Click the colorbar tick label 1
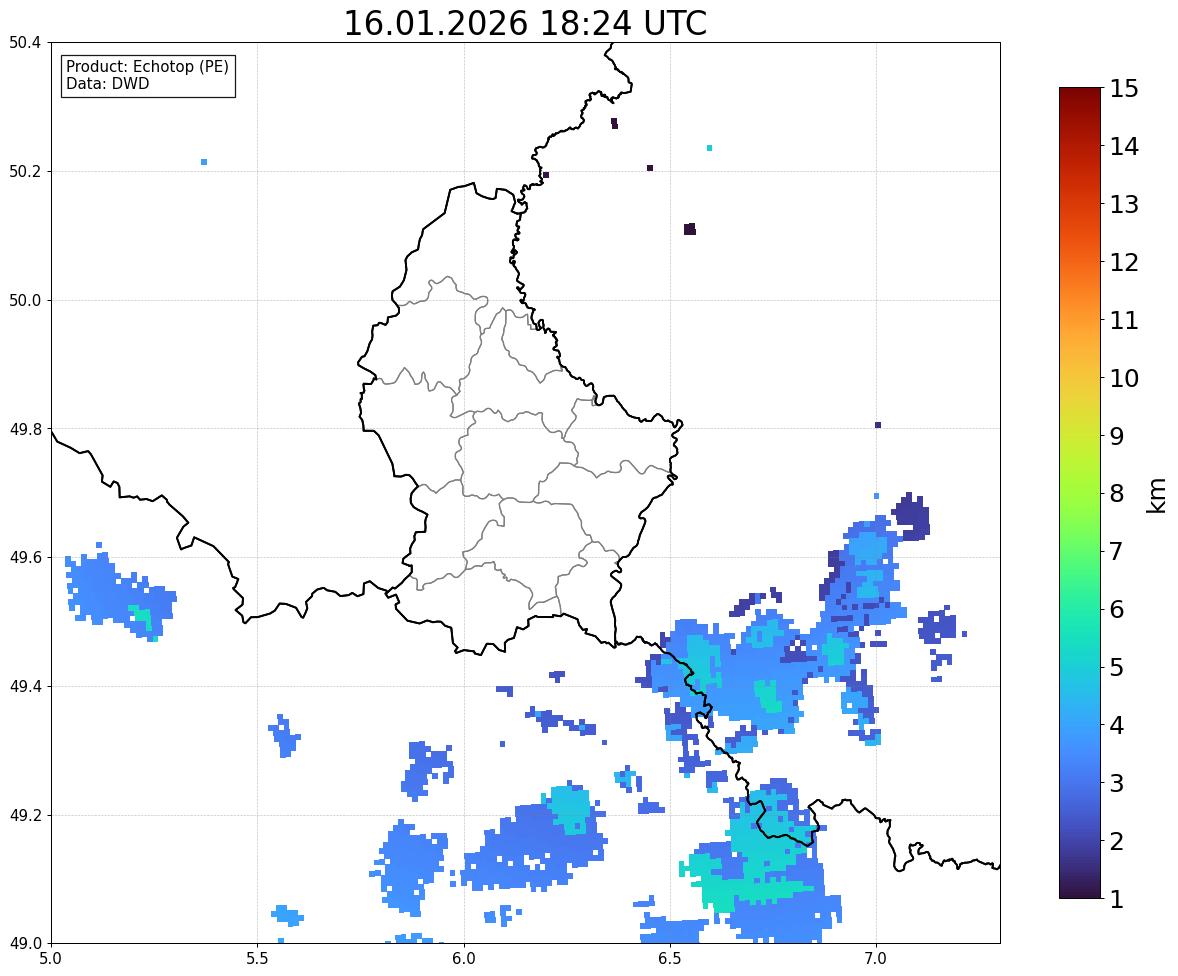The height and width of the screenshot is (976, 1178). tap(1117, 899)
